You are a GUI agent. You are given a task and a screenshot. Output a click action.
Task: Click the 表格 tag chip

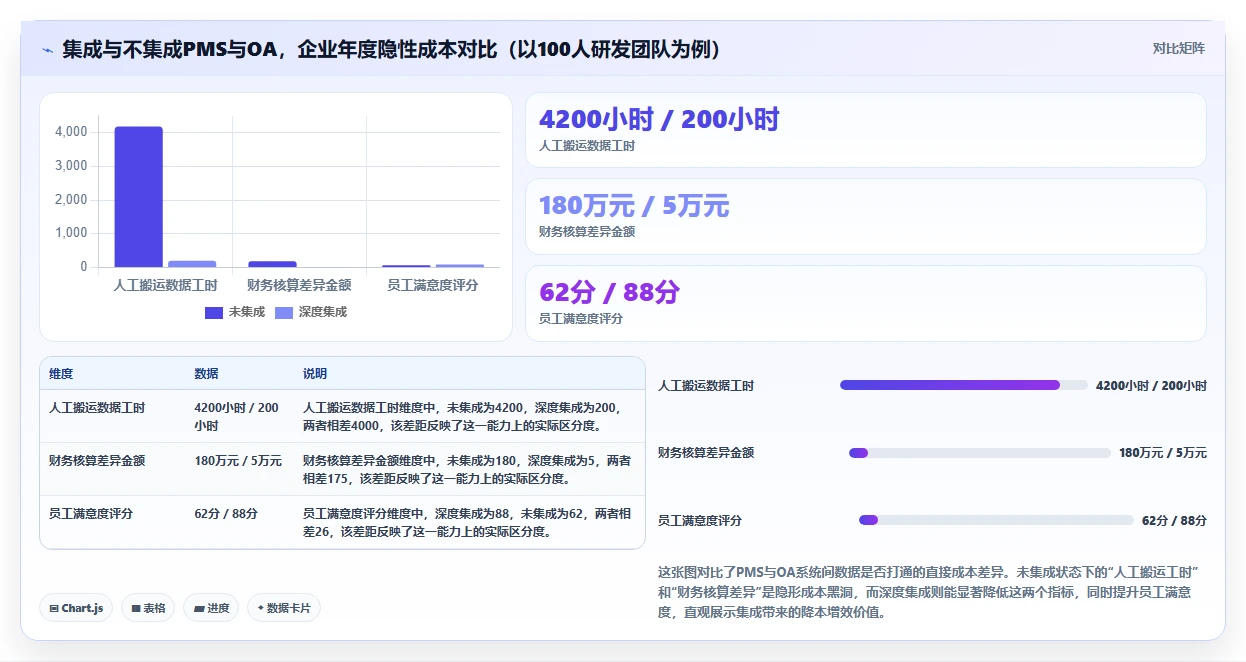[148, 608]
